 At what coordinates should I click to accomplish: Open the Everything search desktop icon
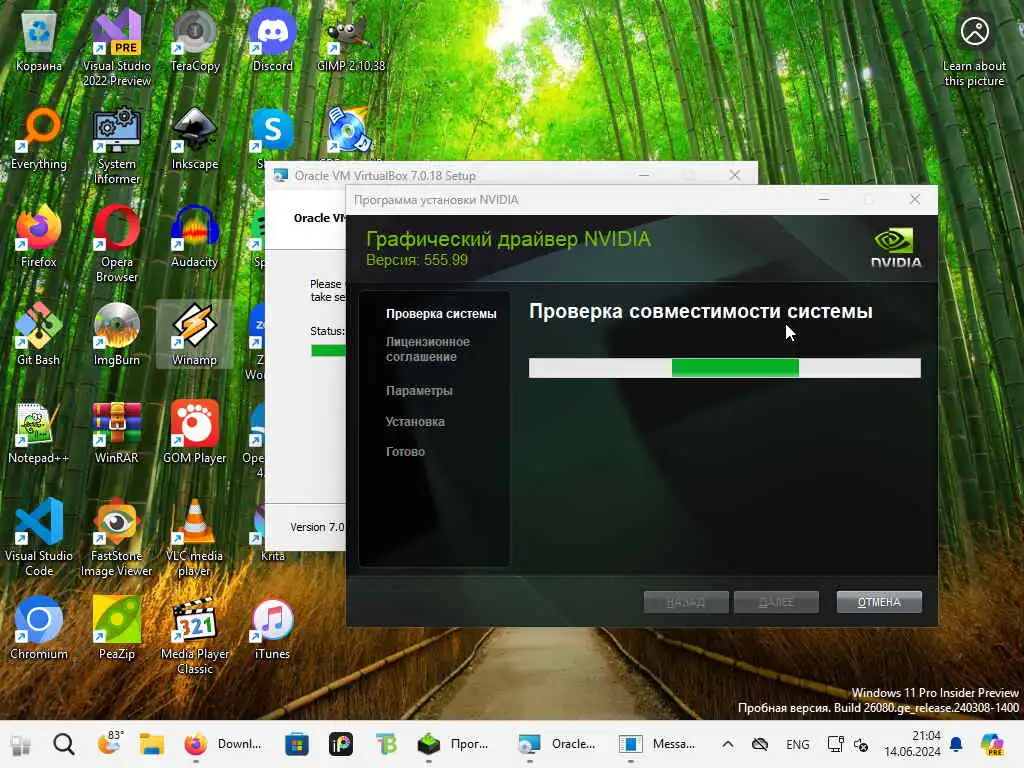(x=39, y=139)
